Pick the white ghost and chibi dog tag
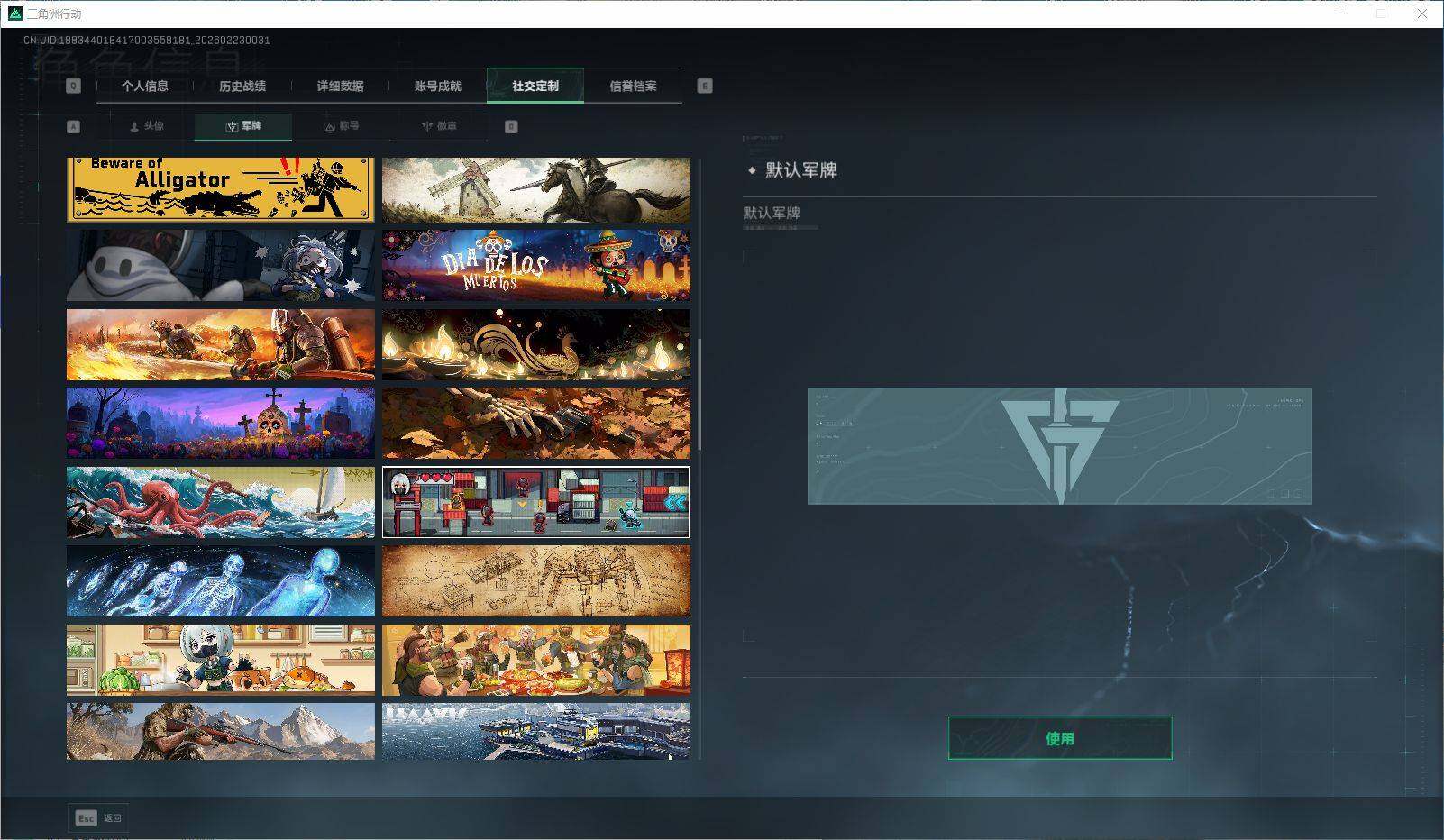Viewport: 1444px width, 840px height. pos(221,265)
